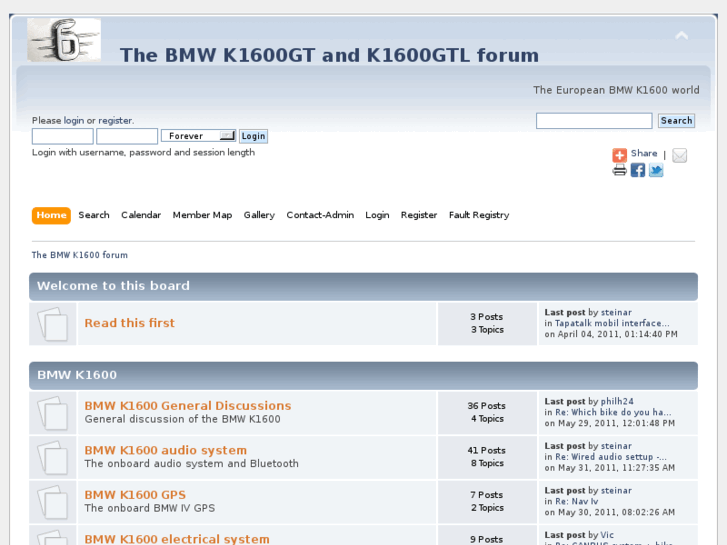Share on Twitter via bird icon
This screenshot has width=727, height=545.
pyautogui.click(x=656, y=170)
